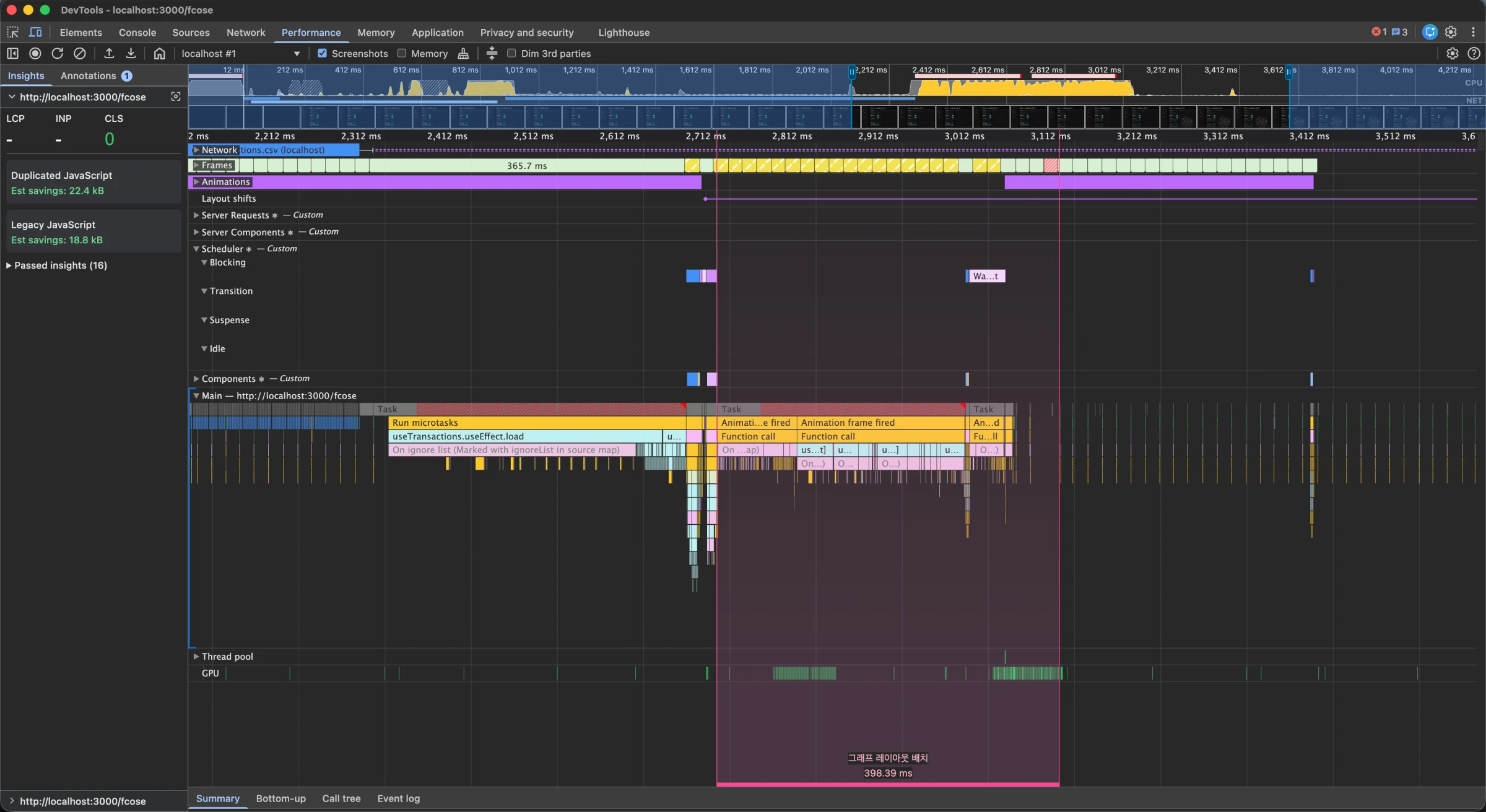Screen dimensions: 1486x812
Task: Click the Record performance button
Action: 35,53
